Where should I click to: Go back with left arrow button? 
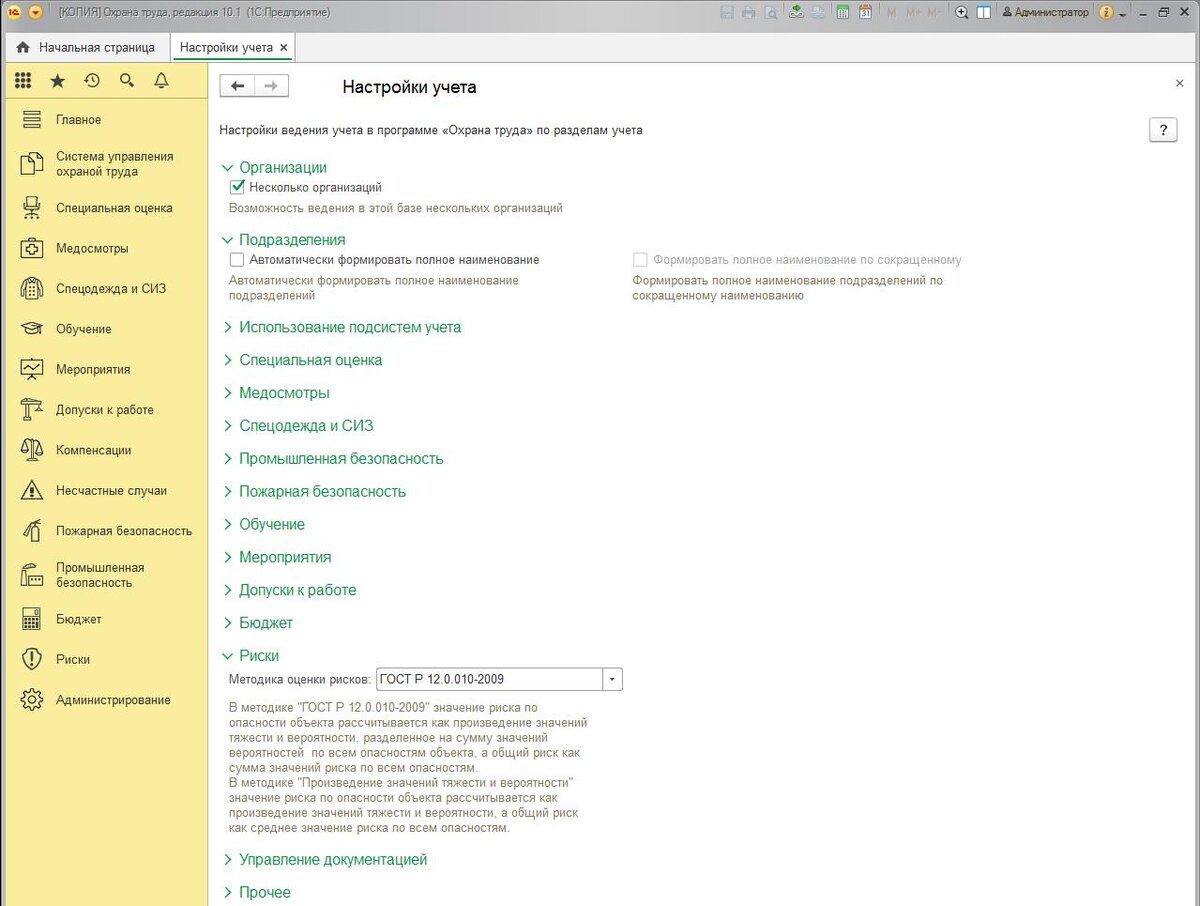pyautogui.click(x=237, y=86)
